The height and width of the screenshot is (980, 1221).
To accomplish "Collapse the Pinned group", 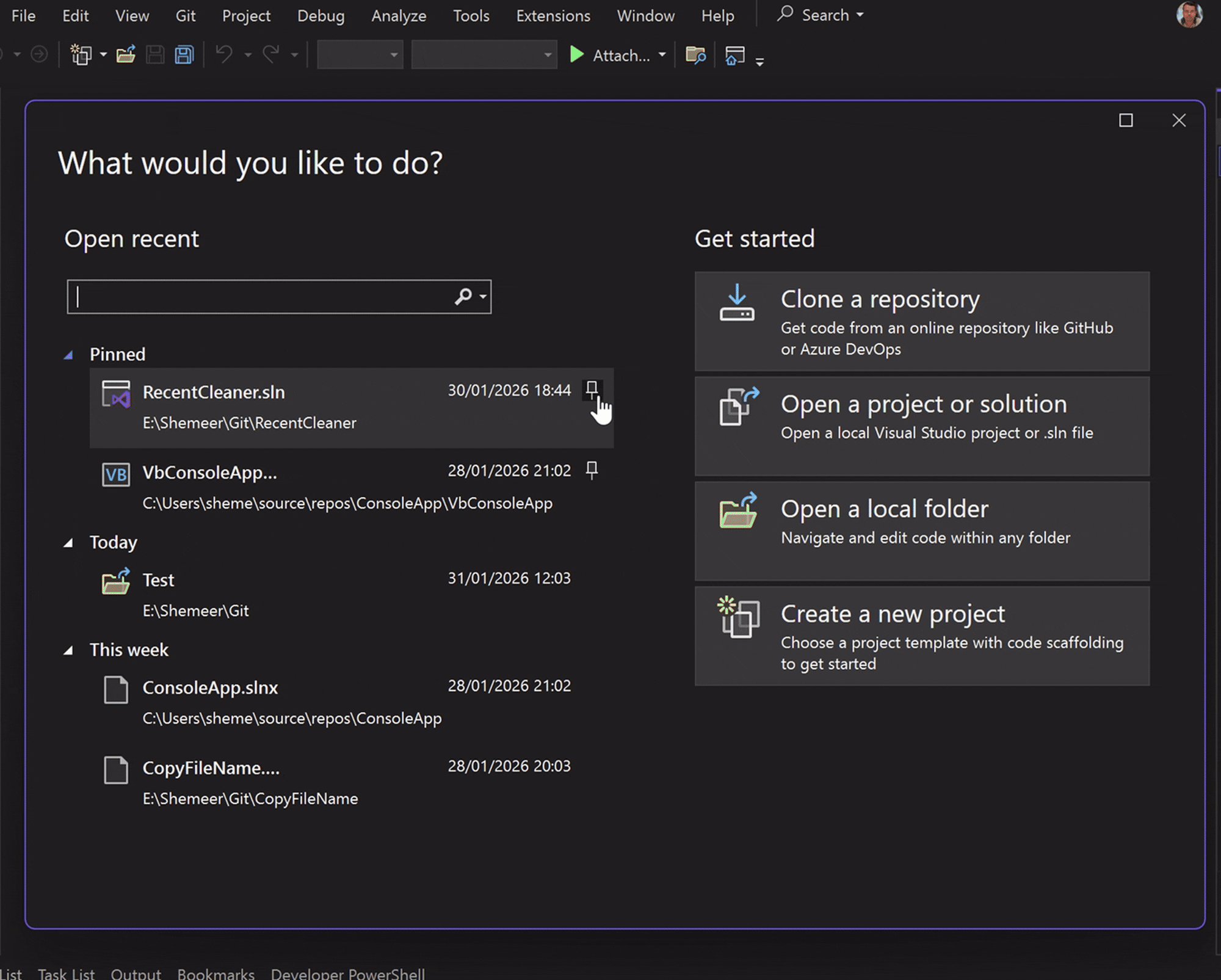I will (x=68, y=355).
